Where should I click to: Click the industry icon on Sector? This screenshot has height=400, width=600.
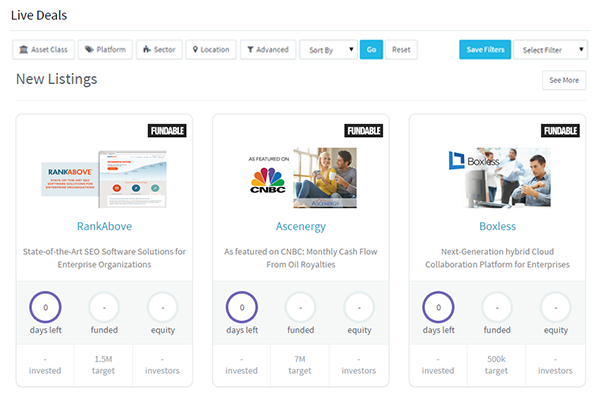click(147, 49)
